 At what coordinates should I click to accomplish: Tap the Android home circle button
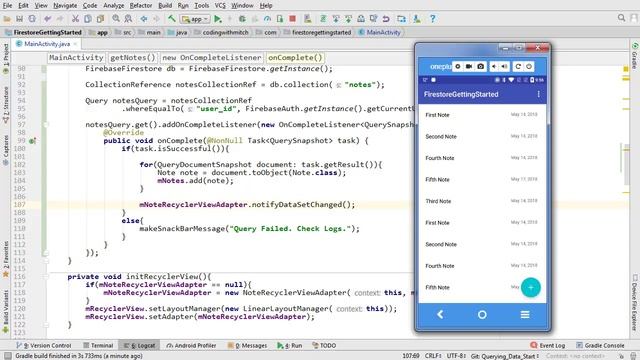(482, 314)
